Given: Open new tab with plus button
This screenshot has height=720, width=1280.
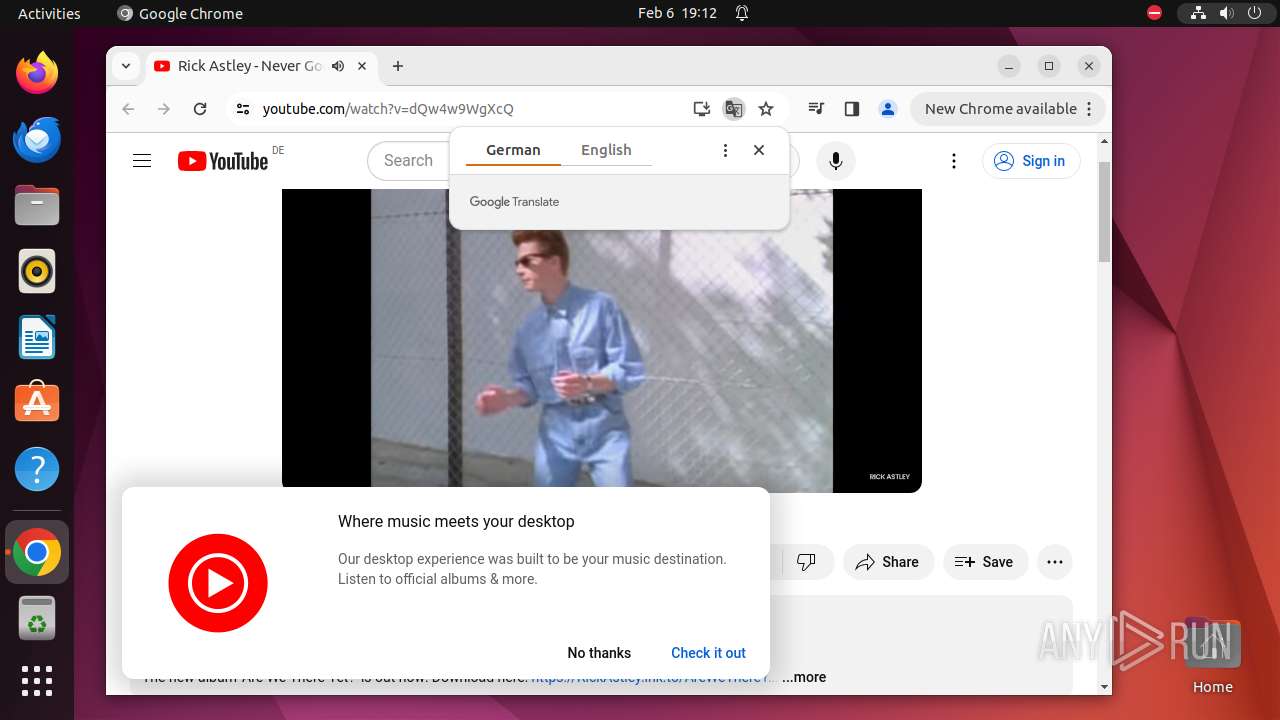Looking at the screenshot, I should pyautogui.click(x=398, y=66).
